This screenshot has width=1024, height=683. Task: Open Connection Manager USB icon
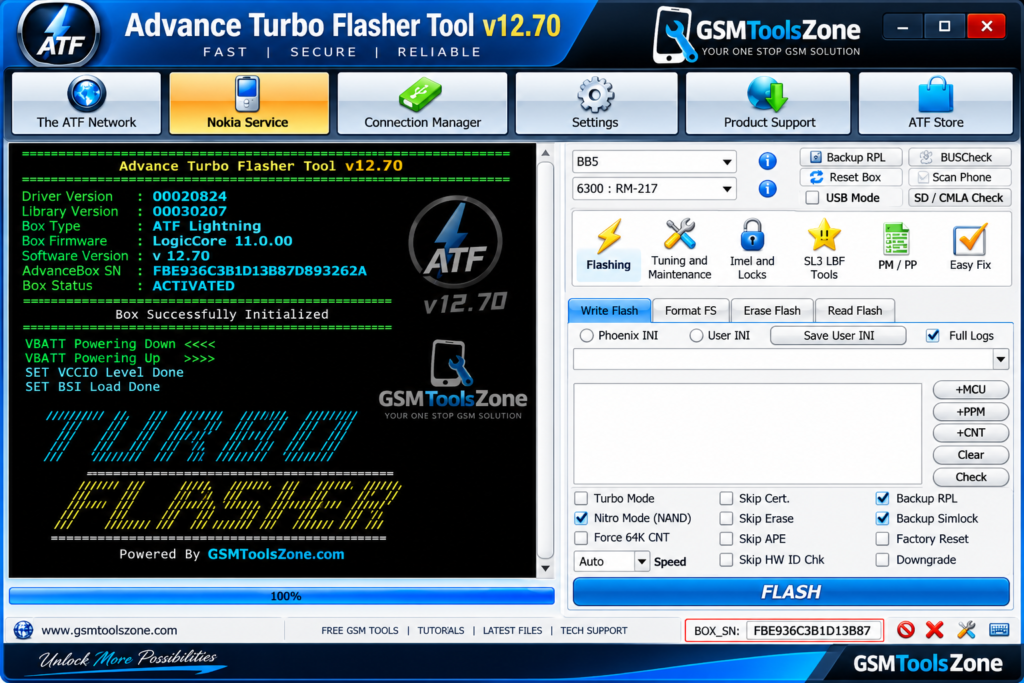click(x=421, y=95)
